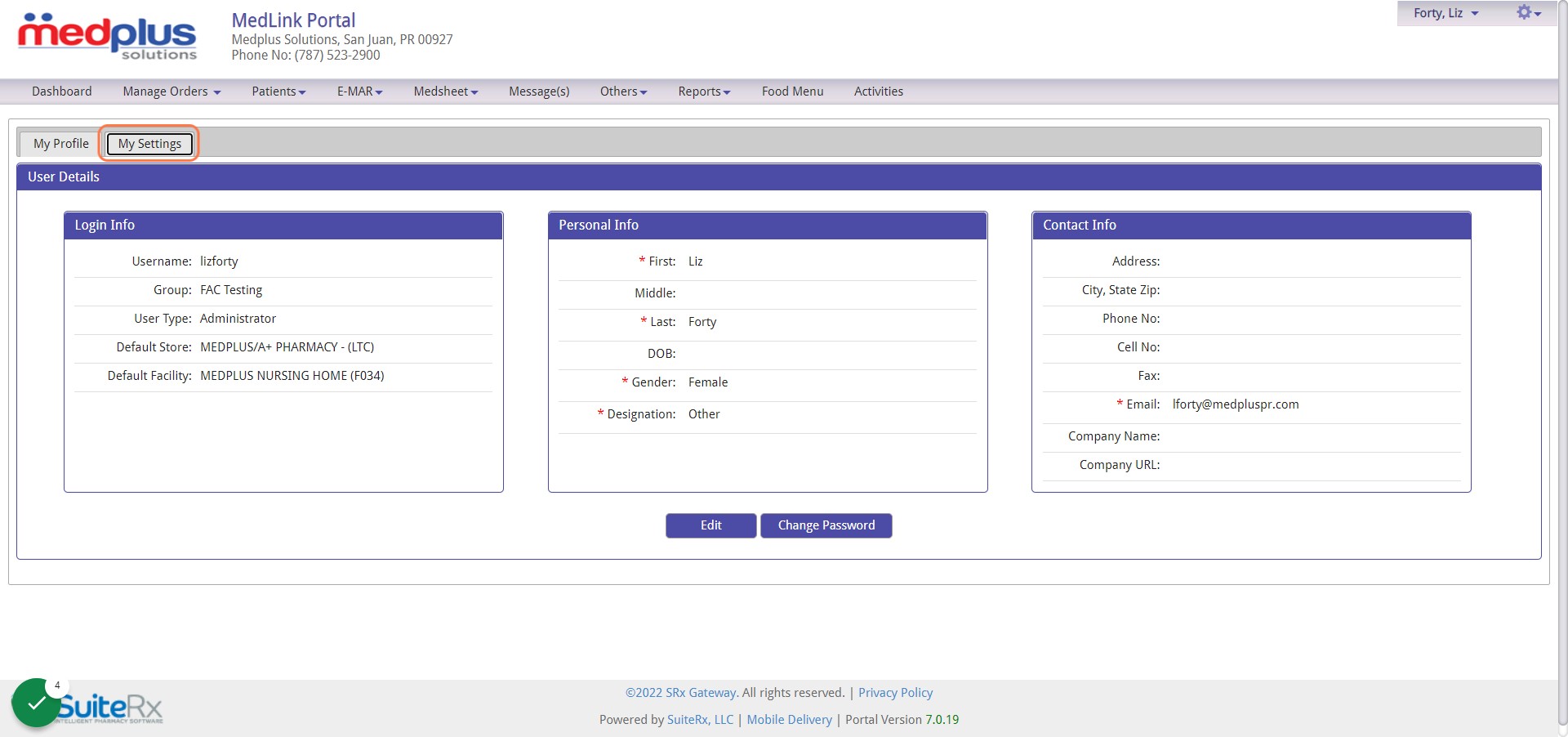Click MEDPLUS NURSING HOME (F034) facility value
Screen dimensions: 1568x737
point(292,376)
